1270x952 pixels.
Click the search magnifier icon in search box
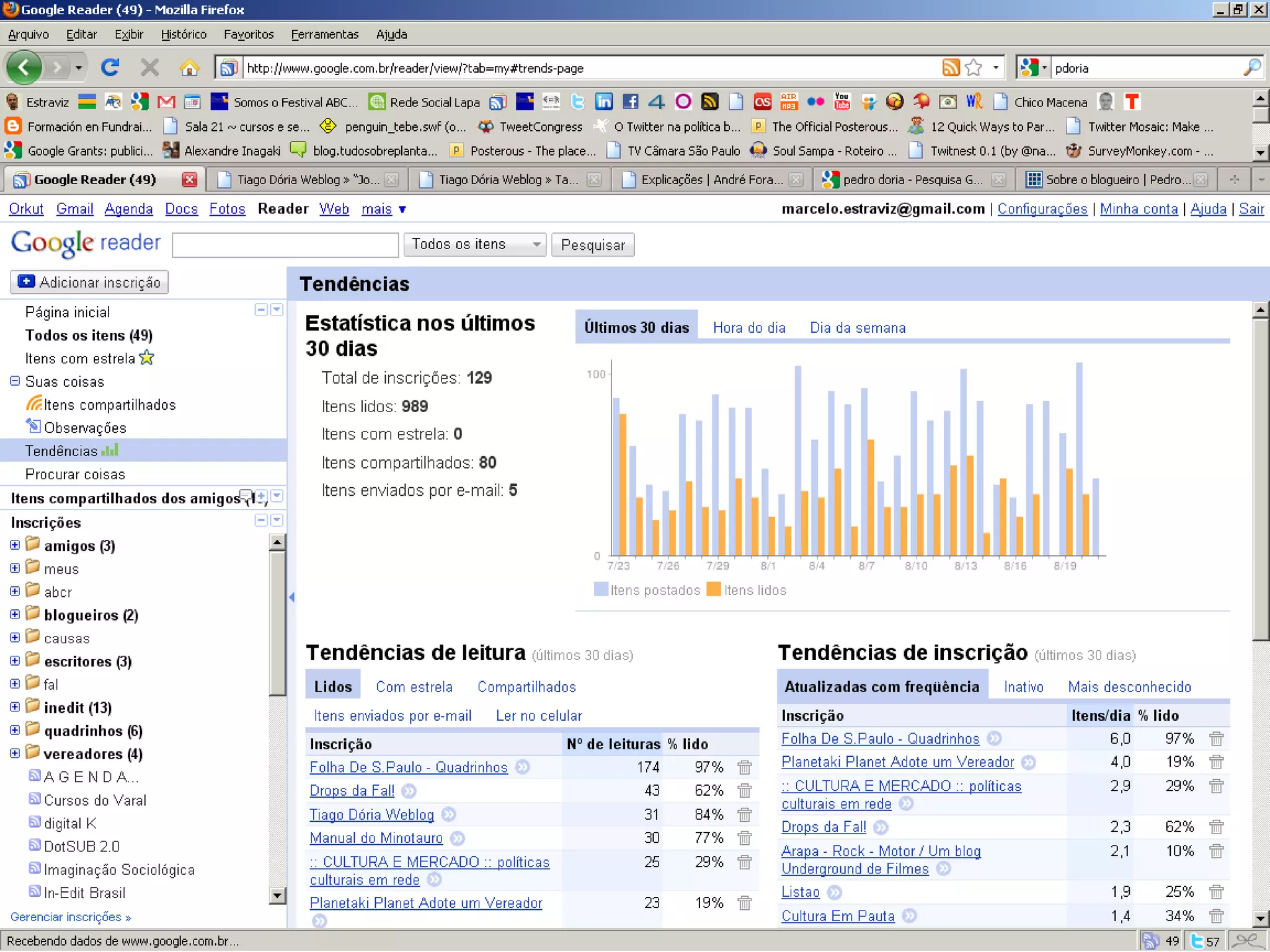(x=1253, y=67)
